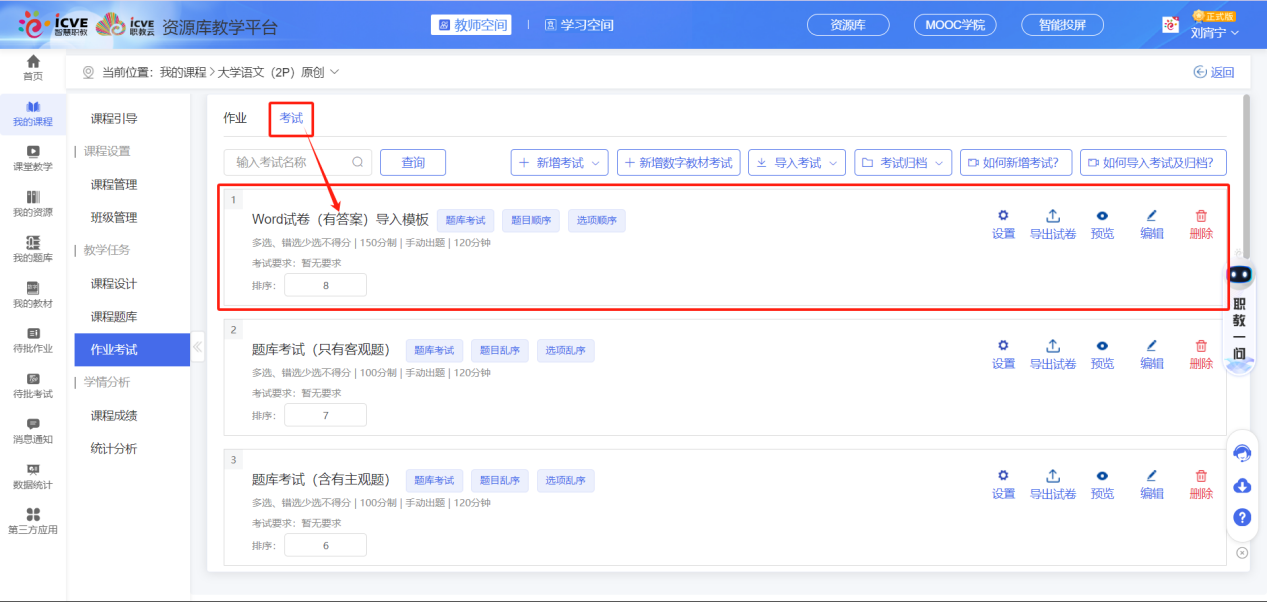Open the 导入考试 dropdown menu
The image size is (1267, 602).
click(796, 162)
